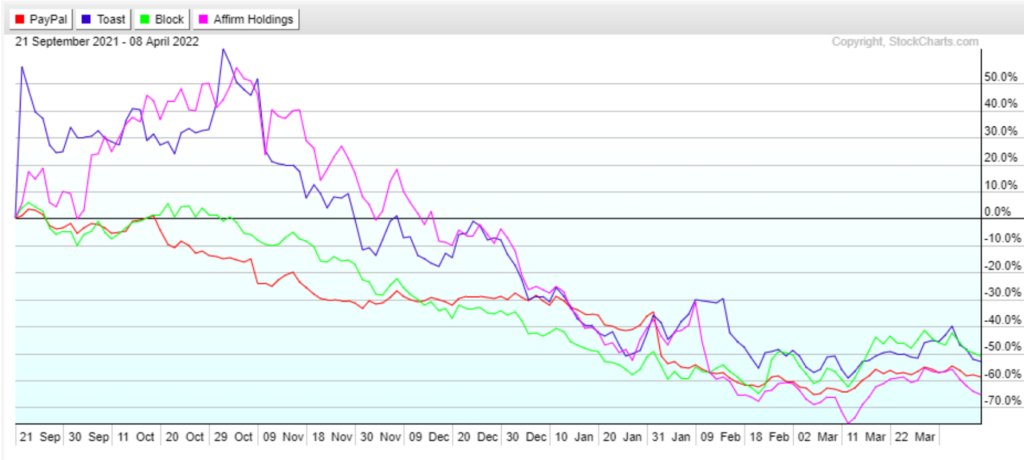Click the -70.0% y-axis label
This screenshot has height=460, width=1024.
click(x=1002, y=401)
